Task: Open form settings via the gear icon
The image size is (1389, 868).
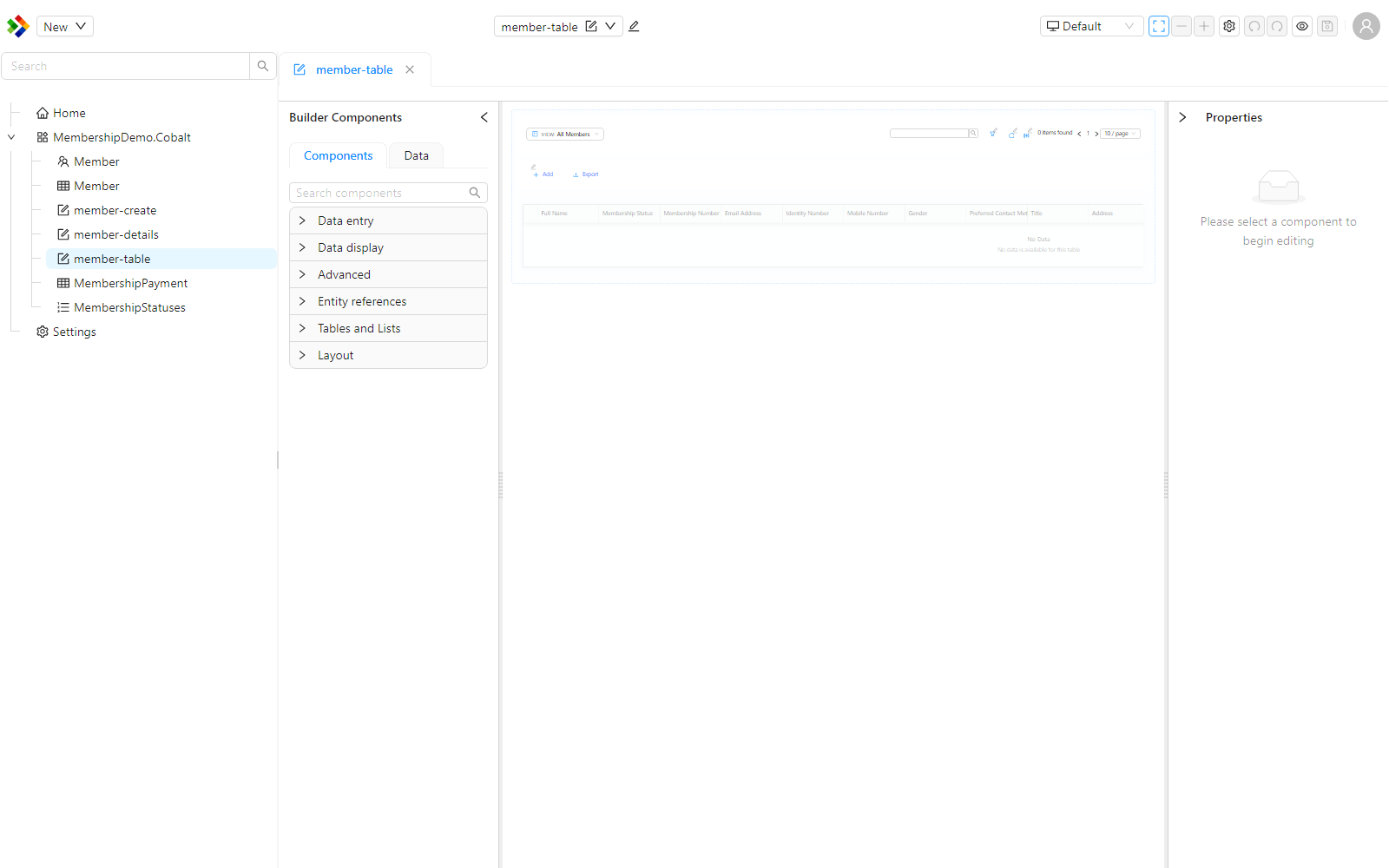Action: click(x=1229, y=26)
